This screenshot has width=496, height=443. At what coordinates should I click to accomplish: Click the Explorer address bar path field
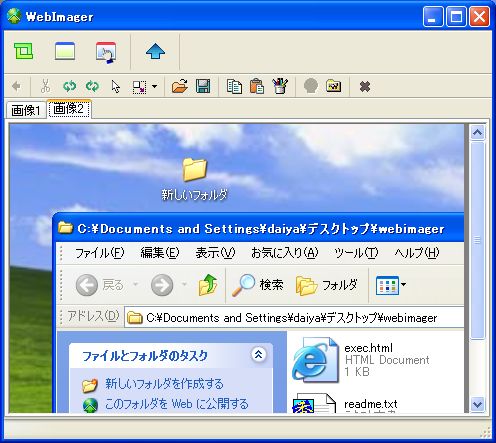pos(295,318)
